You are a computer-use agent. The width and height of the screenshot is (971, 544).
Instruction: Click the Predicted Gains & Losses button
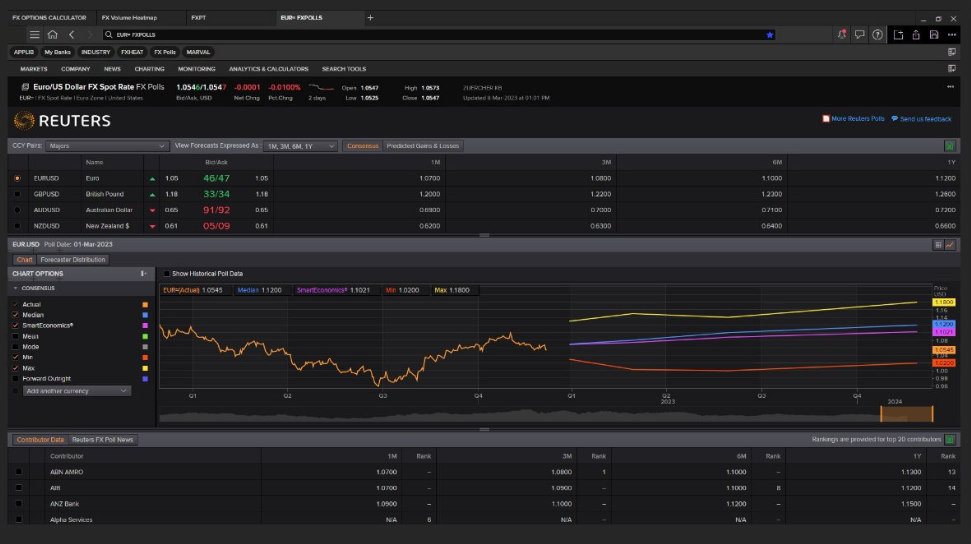(422, 146)
